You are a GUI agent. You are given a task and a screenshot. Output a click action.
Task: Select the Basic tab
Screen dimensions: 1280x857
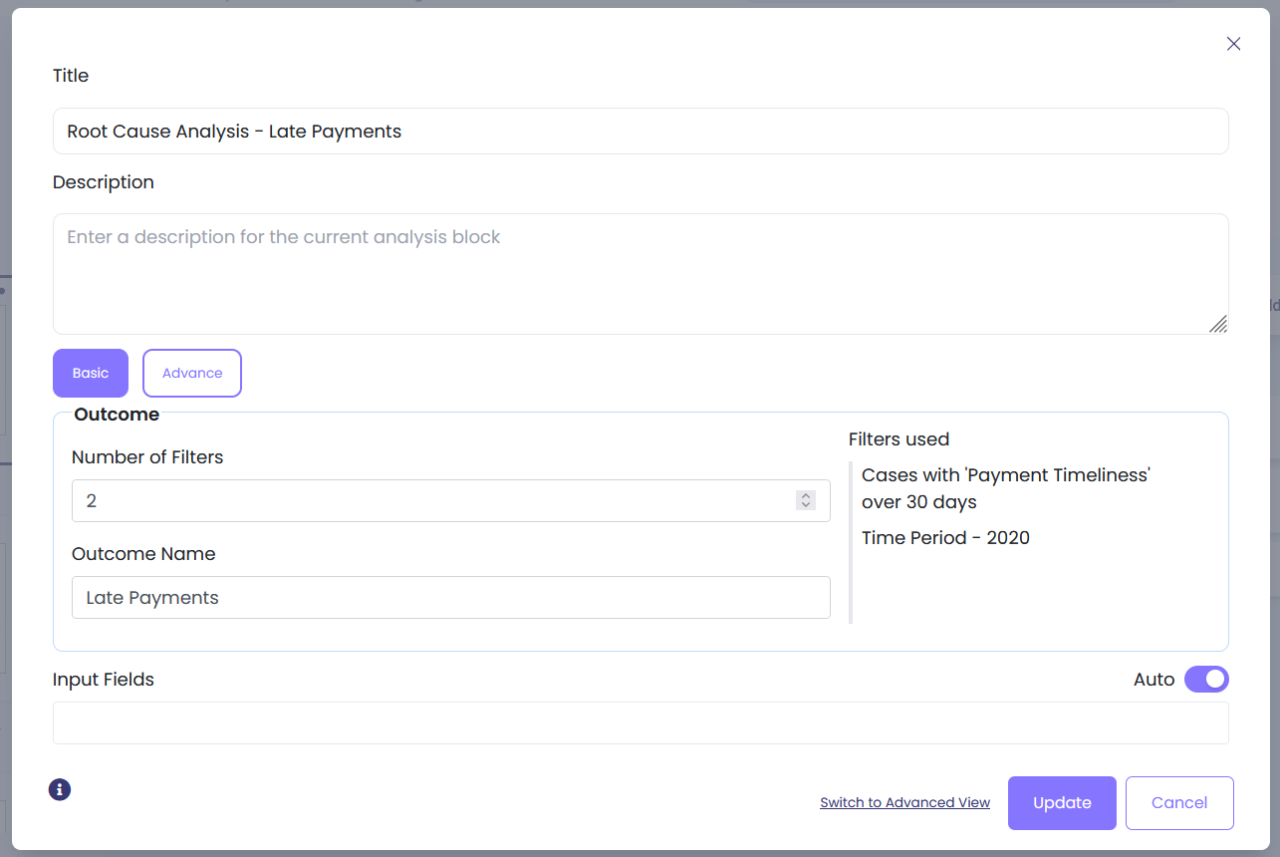91,373
